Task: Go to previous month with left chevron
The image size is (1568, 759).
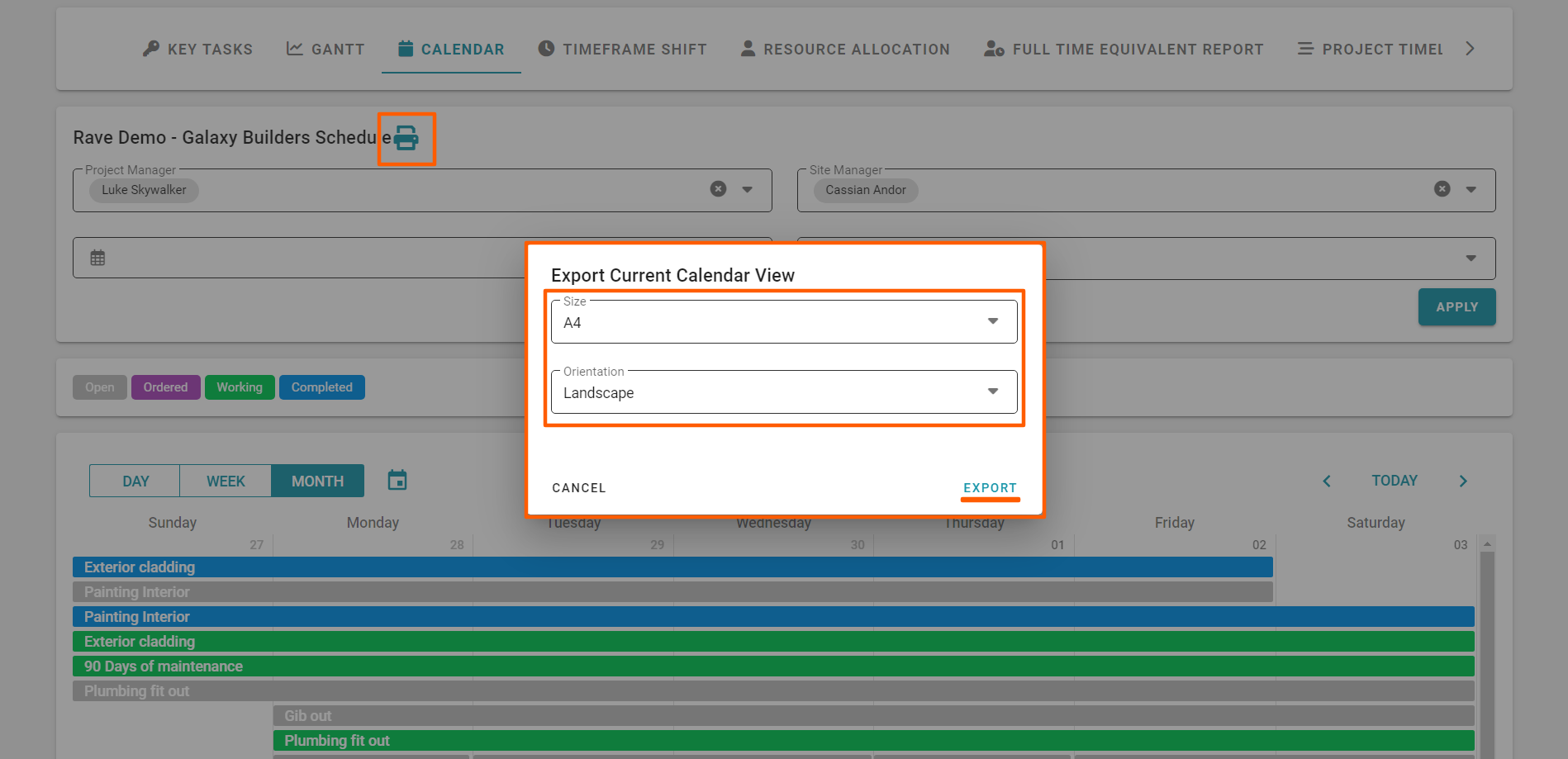Action: (x=1327, y=481)
